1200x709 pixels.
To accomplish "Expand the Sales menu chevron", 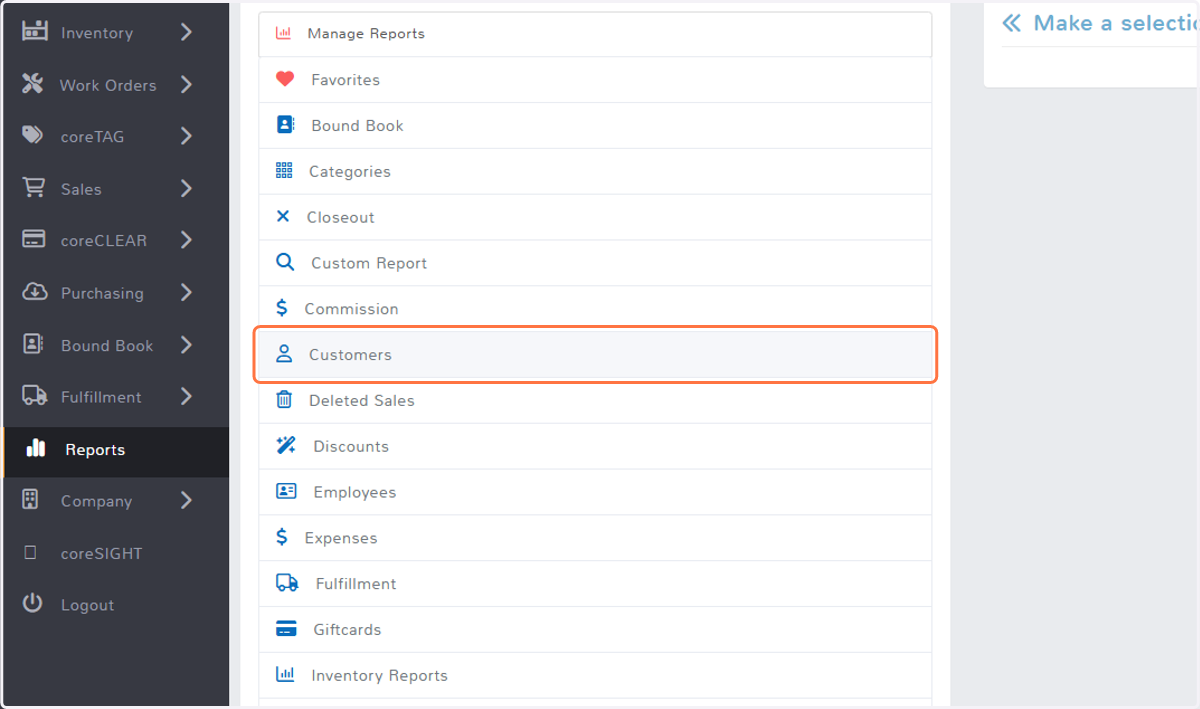I will pos(186,188).
